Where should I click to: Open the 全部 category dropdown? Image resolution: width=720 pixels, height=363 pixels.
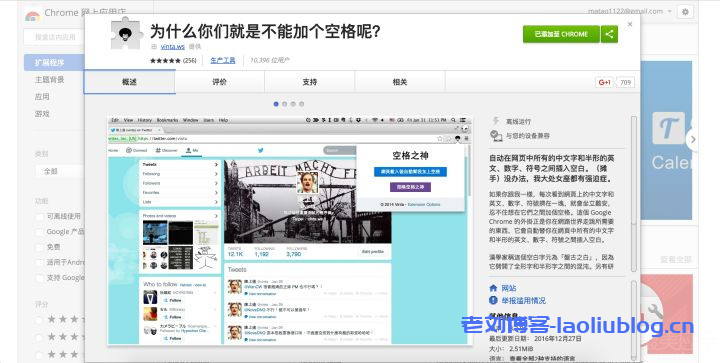coord(60,171)
